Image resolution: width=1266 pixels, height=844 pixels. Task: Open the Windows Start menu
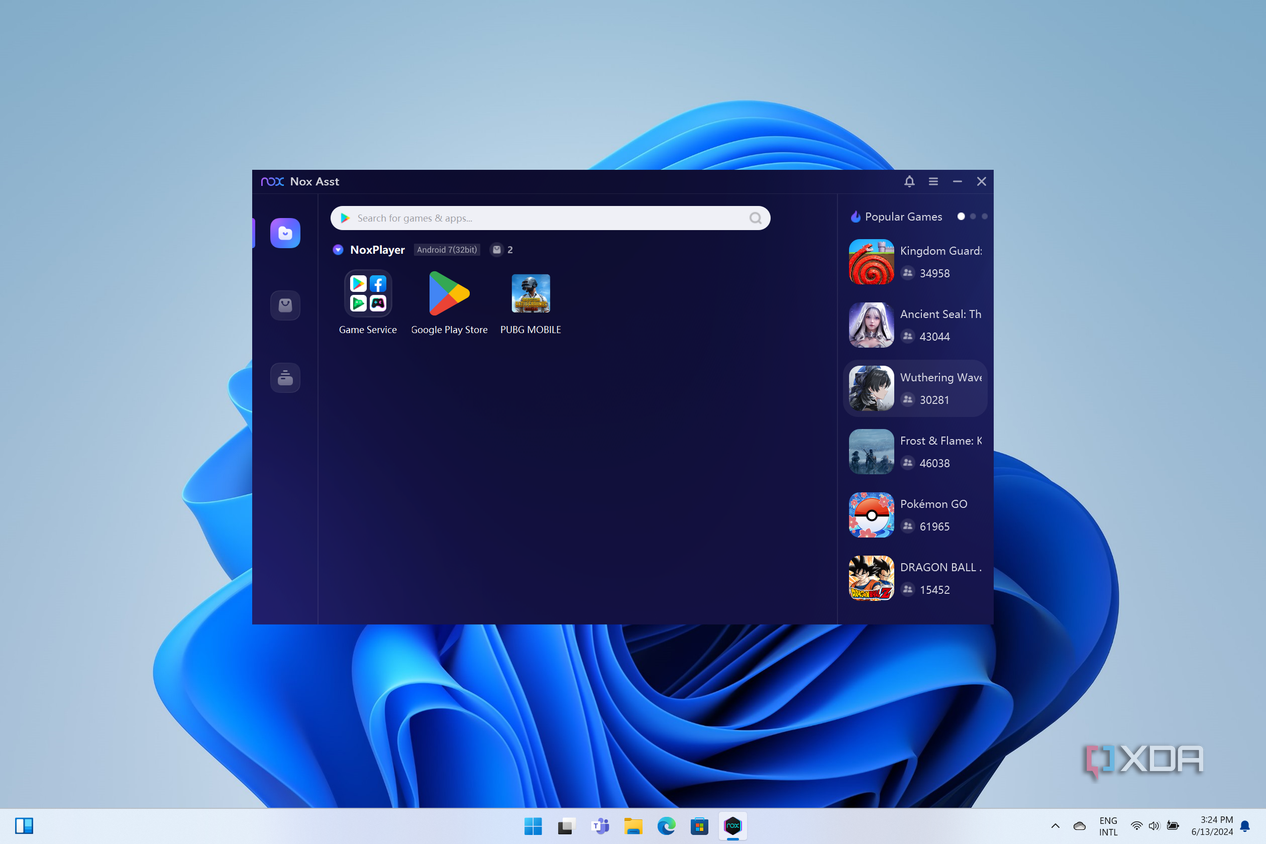533,826
